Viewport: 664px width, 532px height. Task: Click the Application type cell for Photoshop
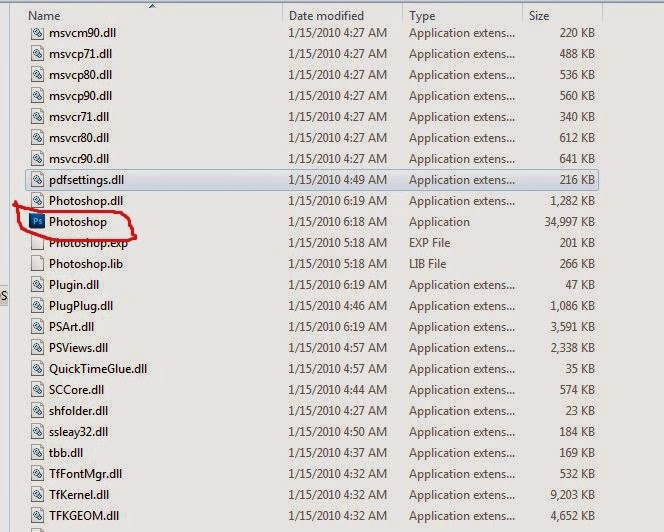[439, 222]
